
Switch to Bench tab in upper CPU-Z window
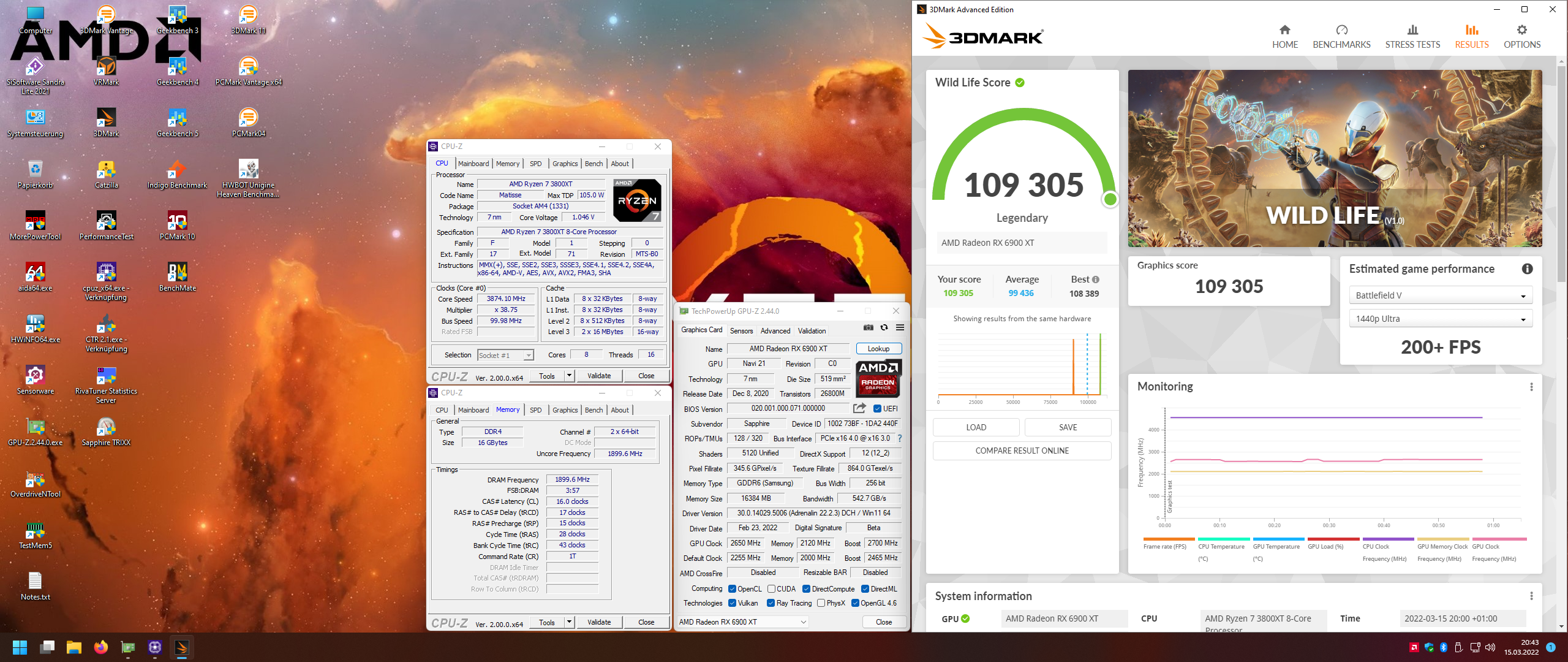click(594, 164)
